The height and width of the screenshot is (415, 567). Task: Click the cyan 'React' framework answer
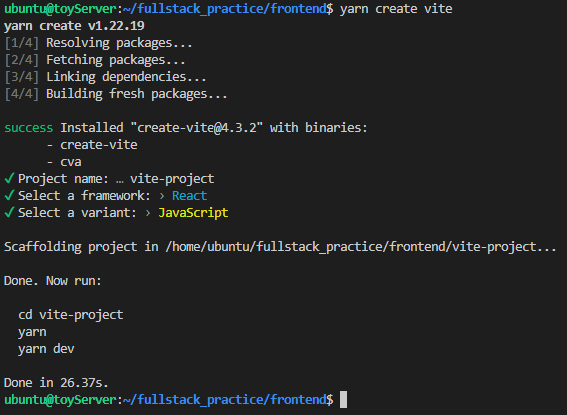point(189,196)
